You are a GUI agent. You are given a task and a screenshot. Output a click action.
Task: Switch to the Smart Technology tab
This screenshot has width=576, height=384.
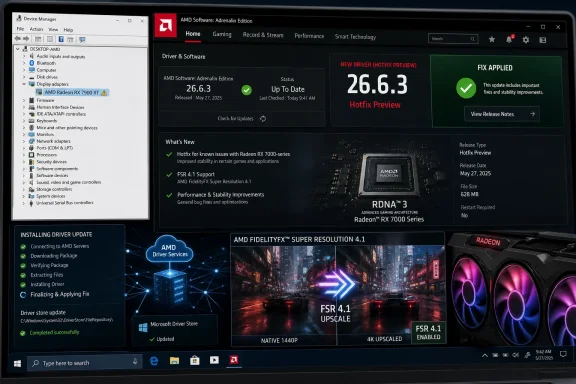[x=355, y=37]
